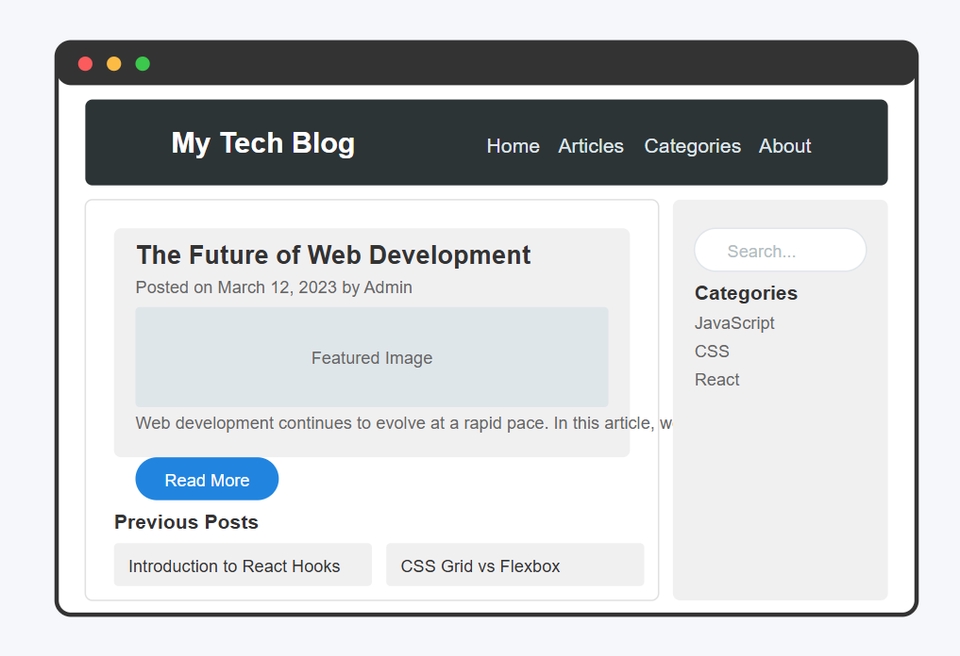
Task: Open the CSS Grid vs Flexbox post
Action: coord(515,565)
